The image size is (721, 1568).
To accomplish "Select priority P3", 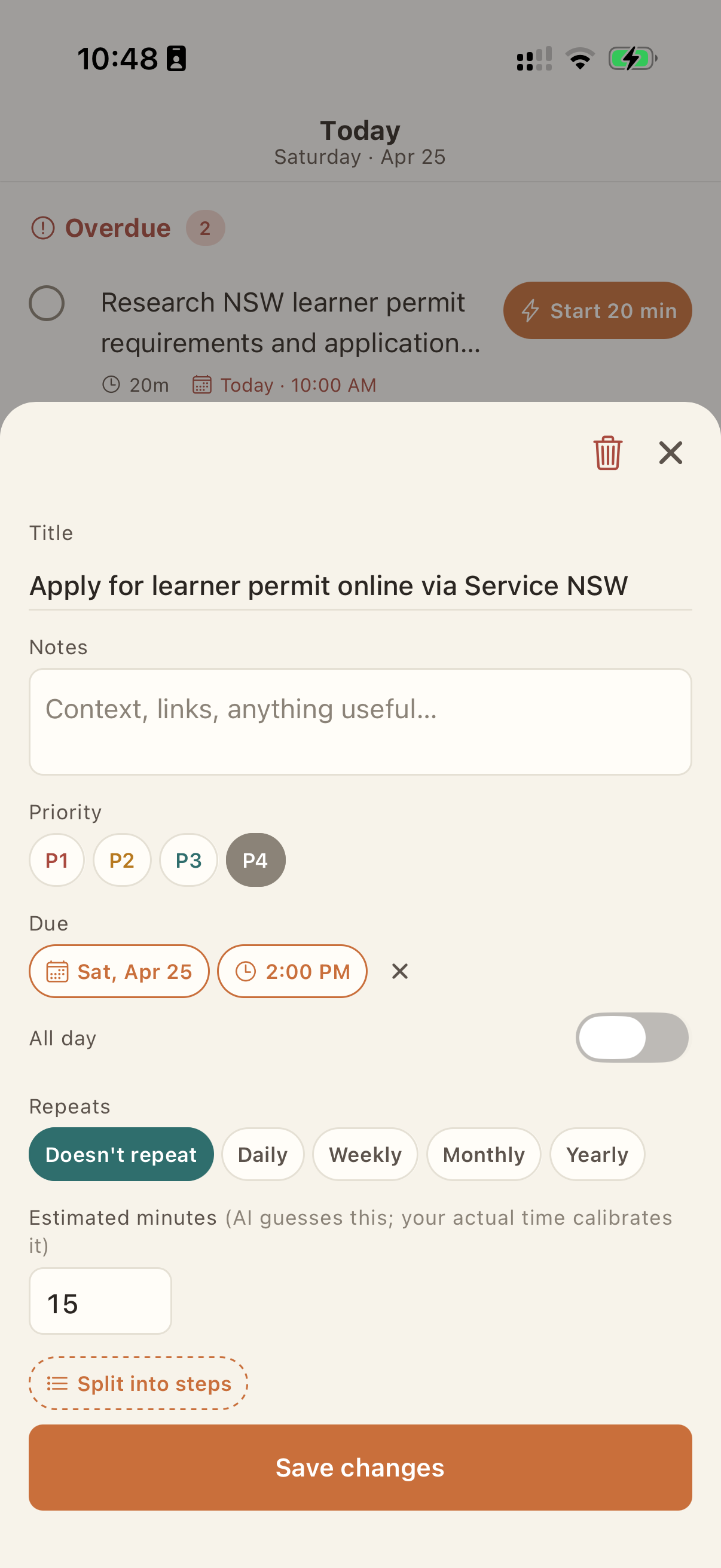I will [x=188, y=859].
